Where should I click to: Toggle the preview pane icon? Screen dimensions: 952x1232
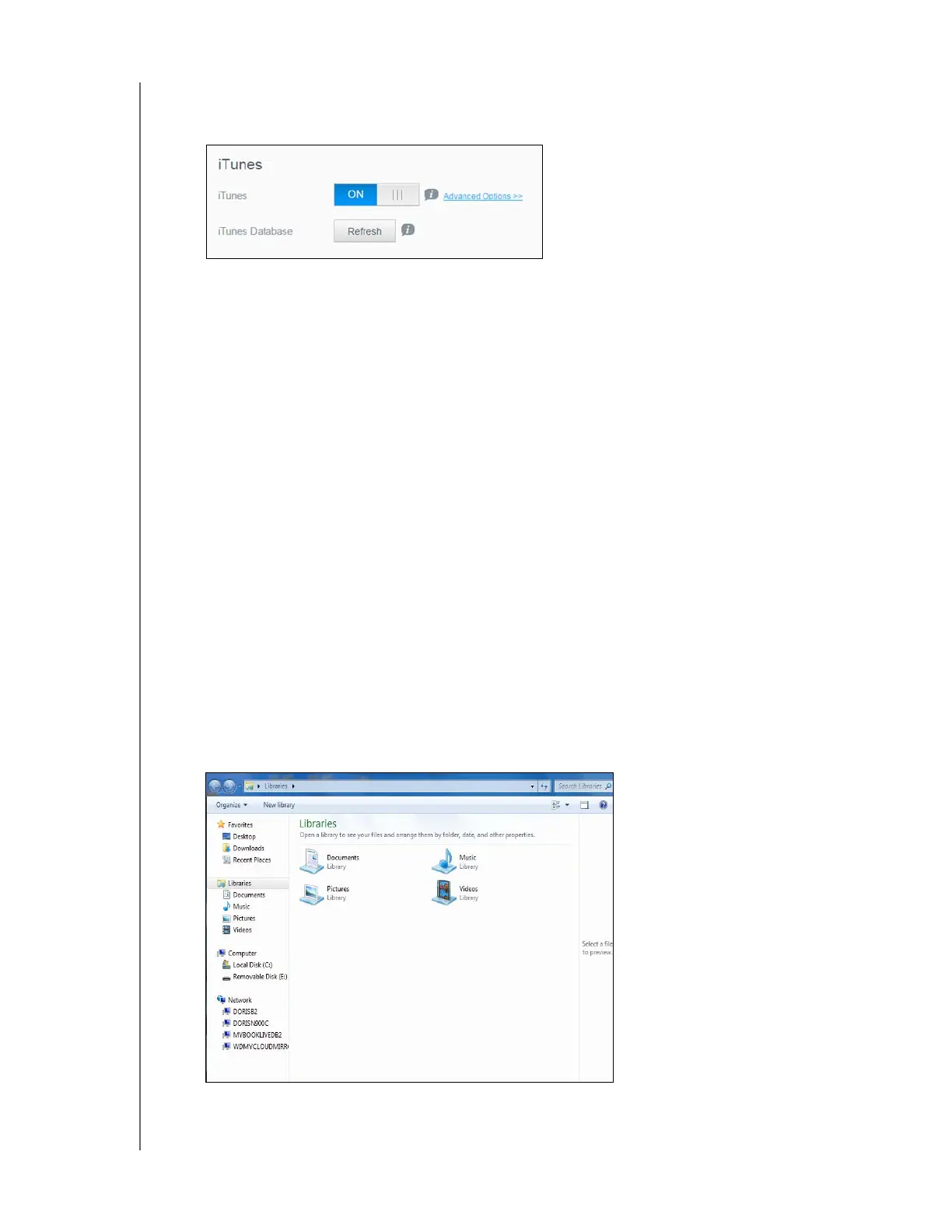pos(584,805)
